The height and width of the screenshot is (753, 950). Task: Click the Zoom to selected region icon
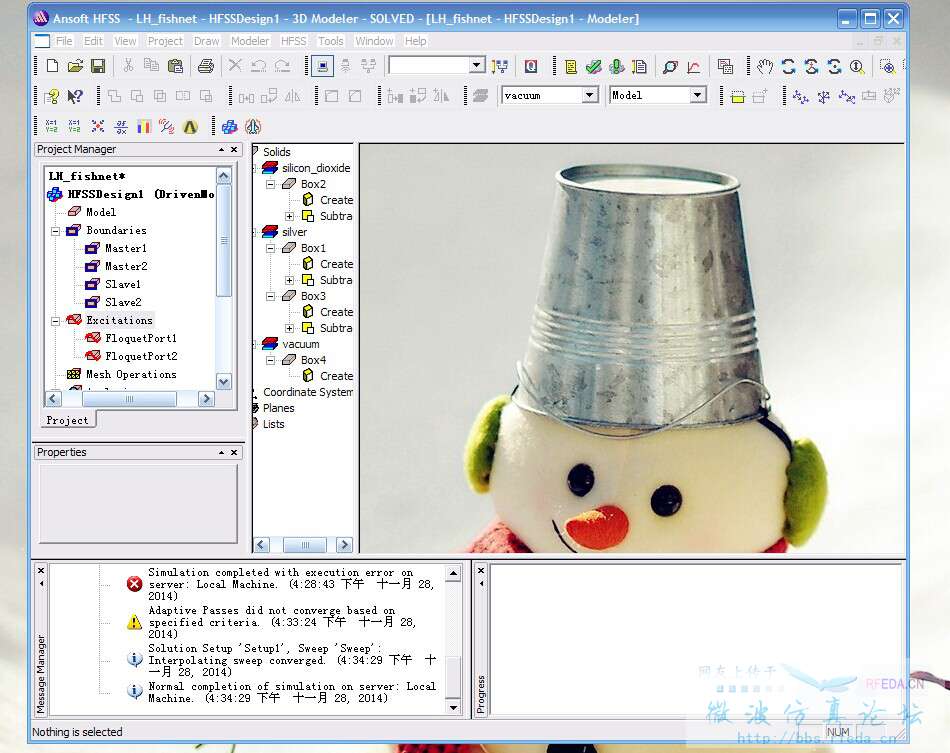887,66
